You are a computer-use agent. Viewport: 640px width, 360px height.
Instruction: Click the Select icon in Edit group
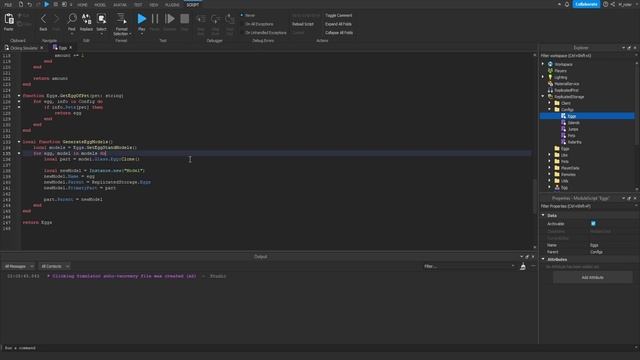(101, 18)
